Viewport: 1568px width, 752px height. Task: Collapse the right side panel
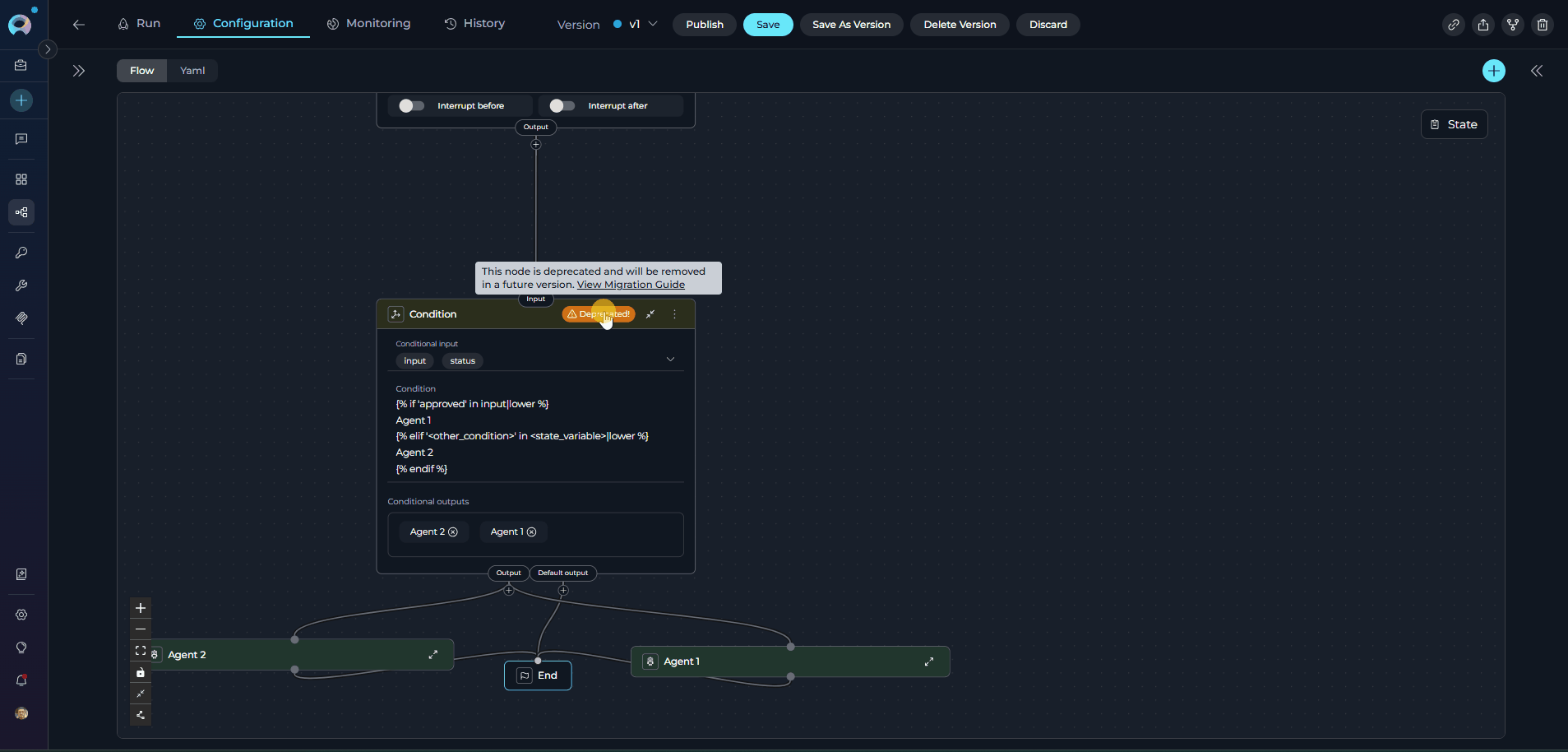tap(1536, 71)
